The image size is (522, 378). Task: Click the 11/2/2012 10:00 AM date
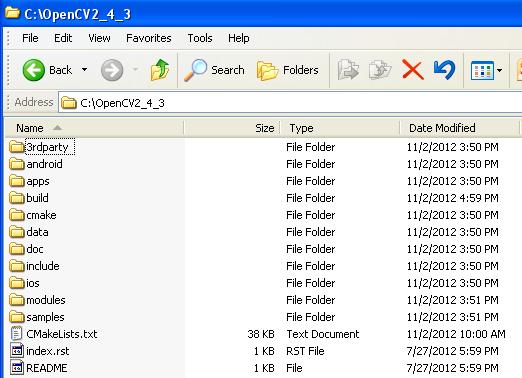(x=456, y=334)
